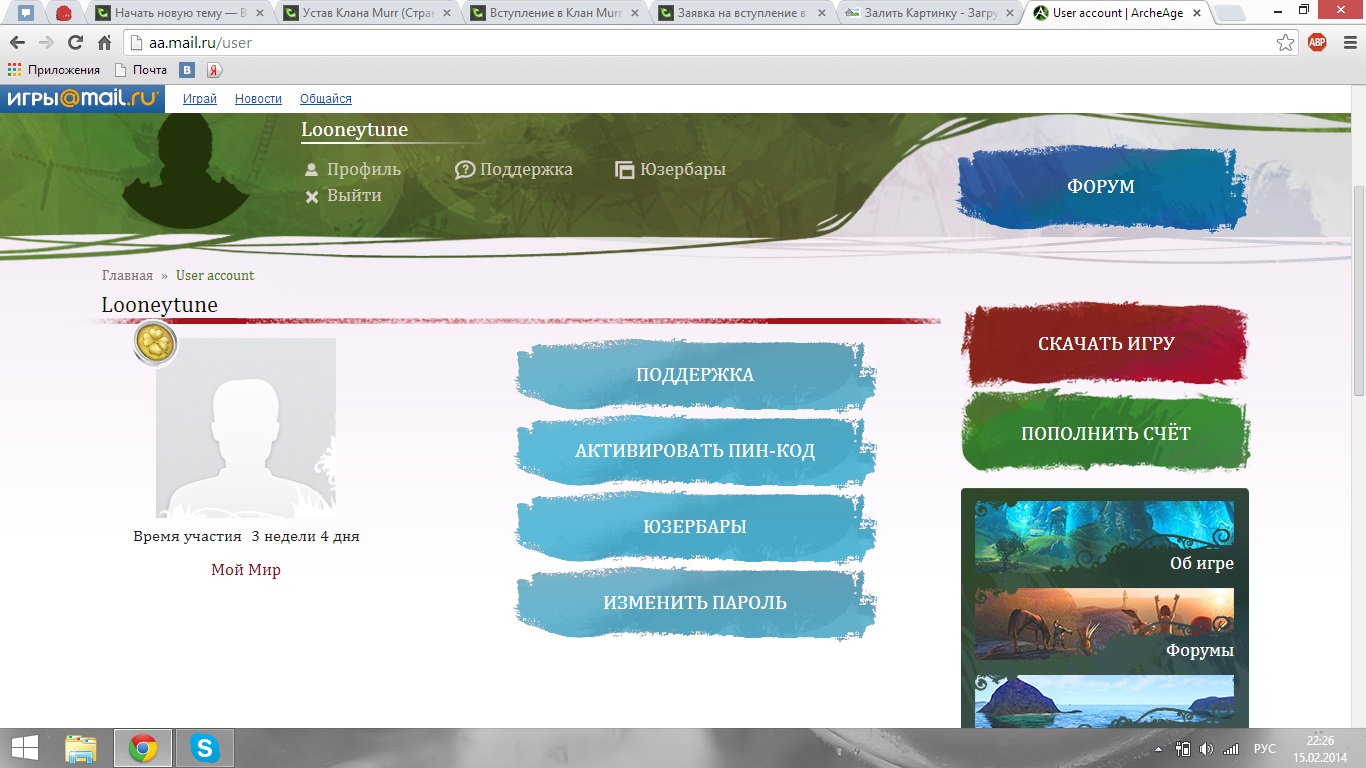Open the network signal tray icon
Screen dimensions: 1366x768
pos(1231,749)
